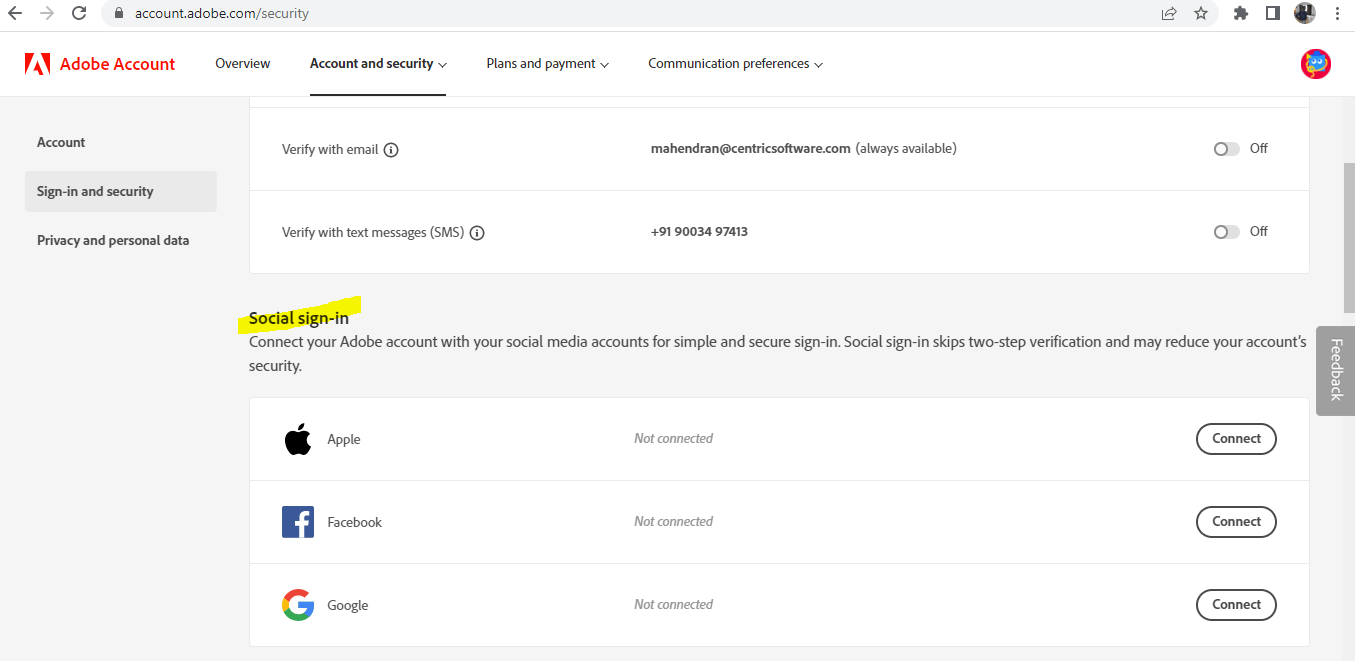Click the Google logo icon

coord(297,604)
